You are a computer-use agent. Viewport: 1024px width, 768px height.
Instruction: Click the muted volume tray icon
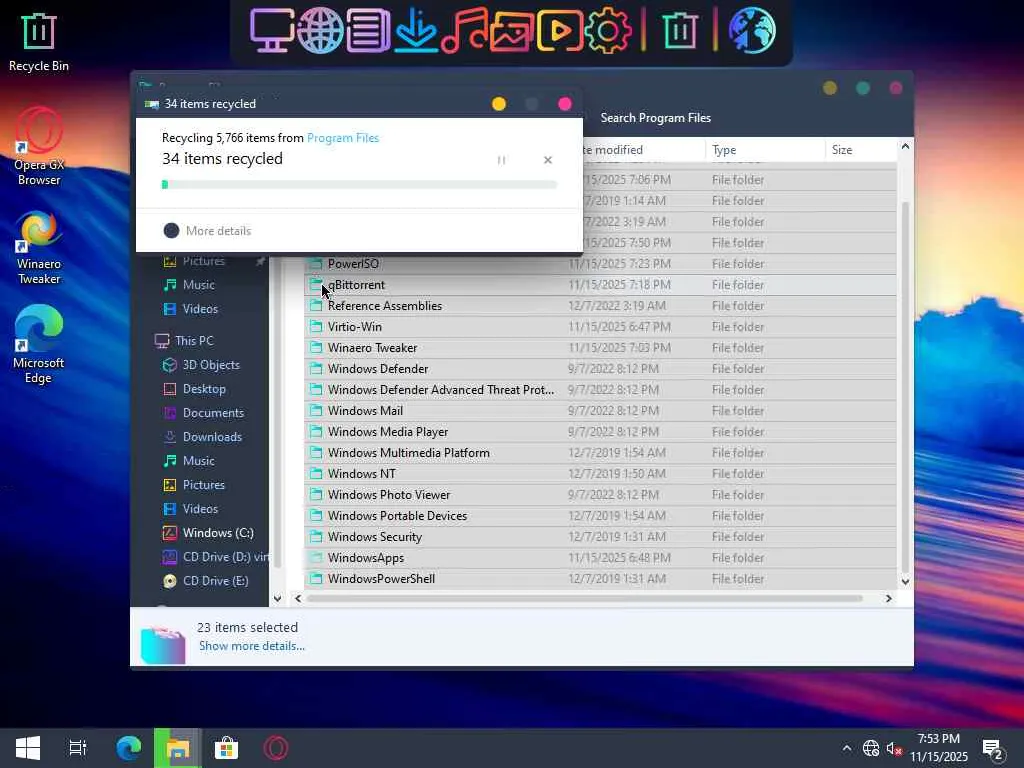tap(894, 748)
